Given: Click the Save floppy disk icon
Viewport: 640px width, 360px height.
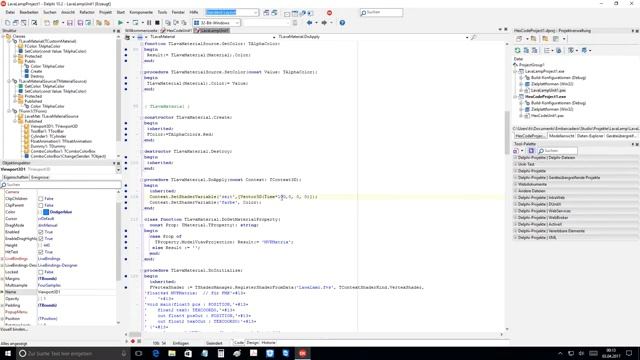Looking at the screenshot, I should (x=70, y=23).
